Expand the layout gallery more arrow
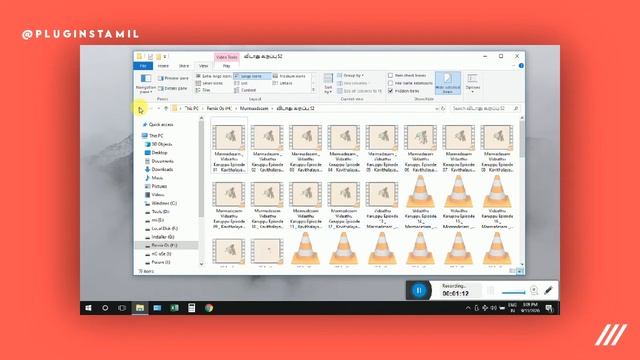 point(313,90)
